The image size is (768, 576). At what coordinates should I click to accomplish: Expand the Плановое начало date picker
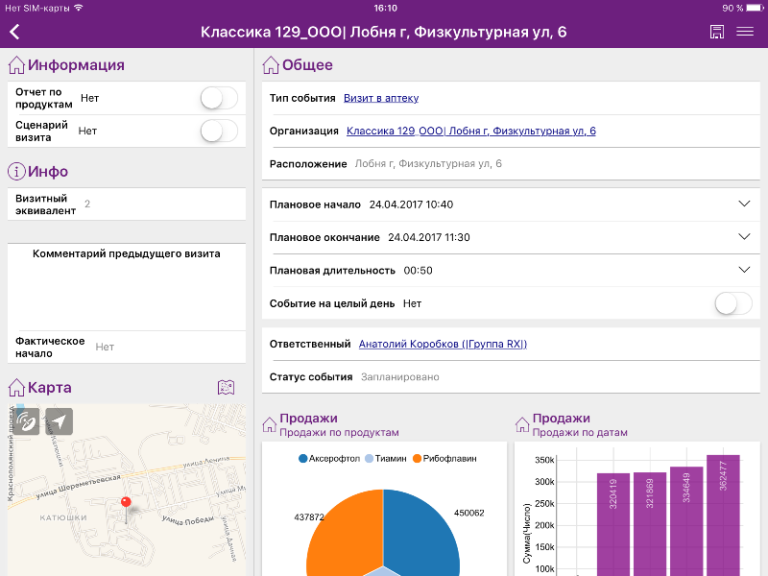744,204
